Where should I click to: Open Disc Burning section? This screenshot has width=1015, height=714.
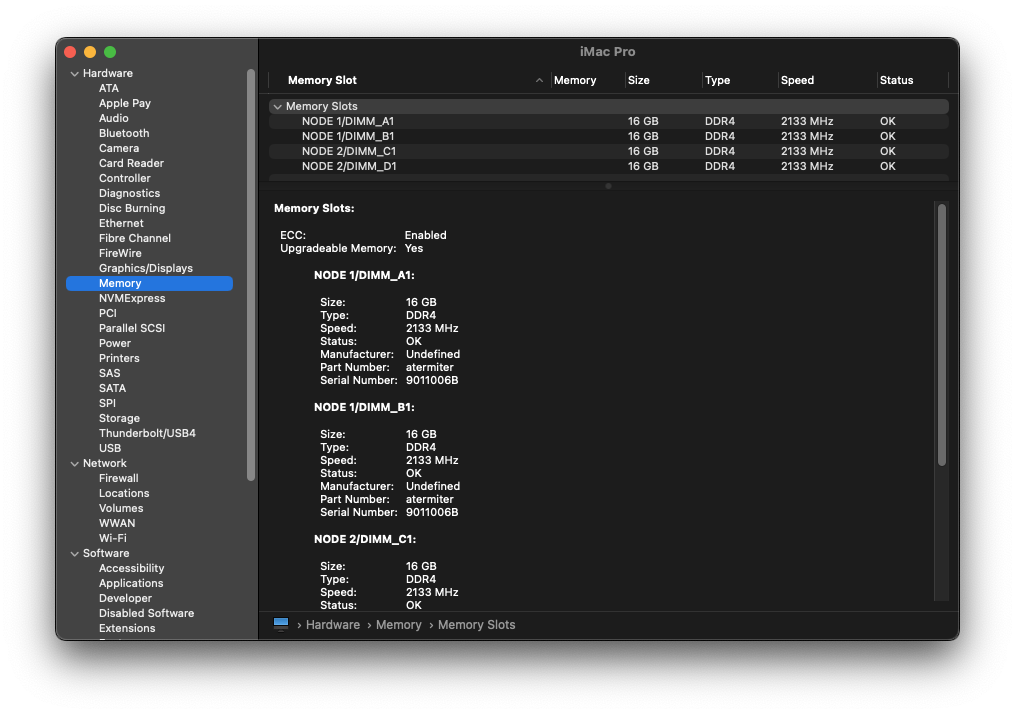coord(132,208)
